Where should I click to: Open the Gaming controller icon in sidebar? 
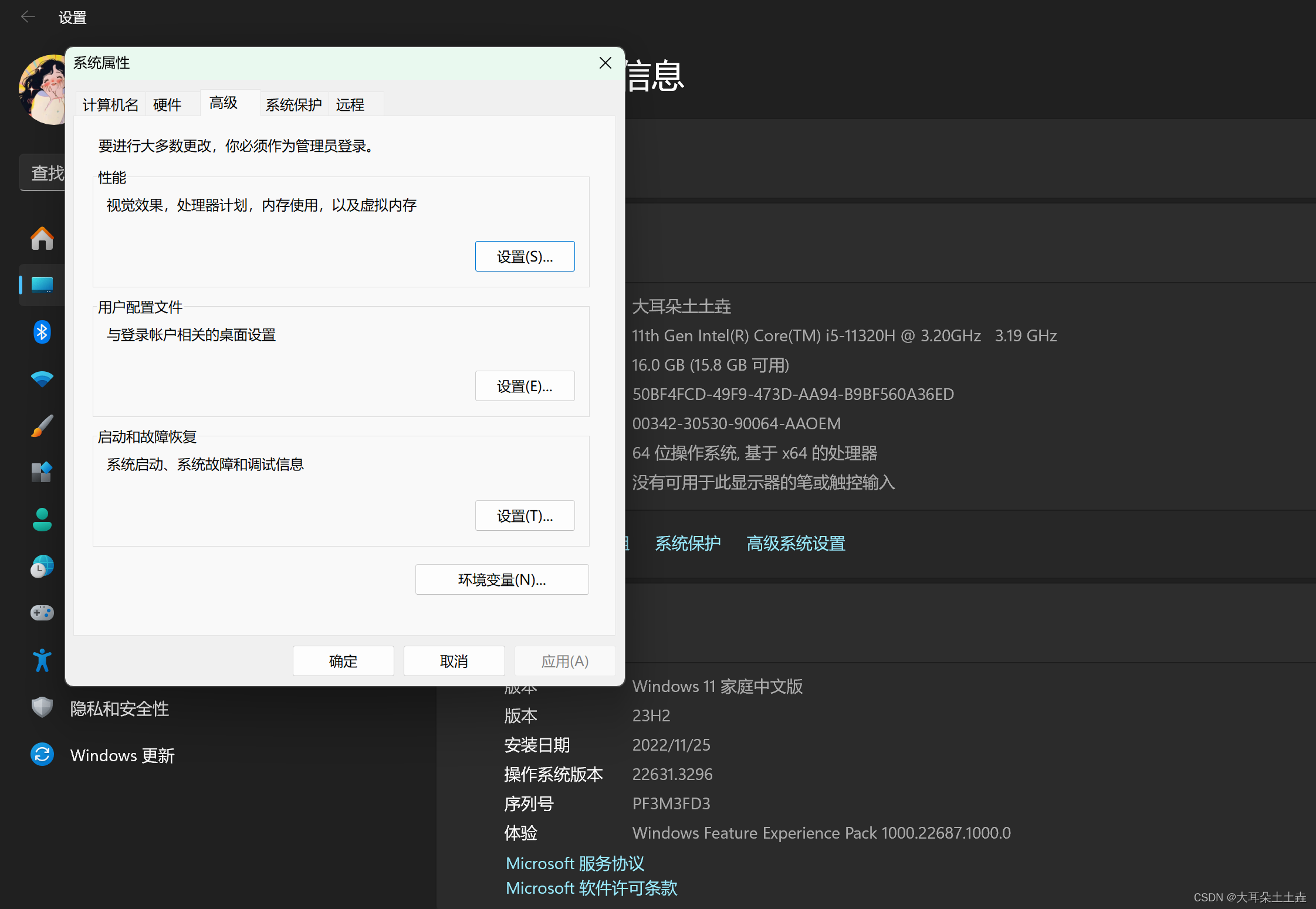[x=42, y=613]
